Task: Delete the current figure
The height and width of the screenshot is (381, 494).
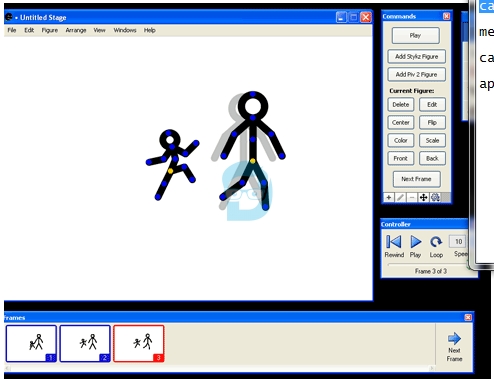Action: point(401,105)
